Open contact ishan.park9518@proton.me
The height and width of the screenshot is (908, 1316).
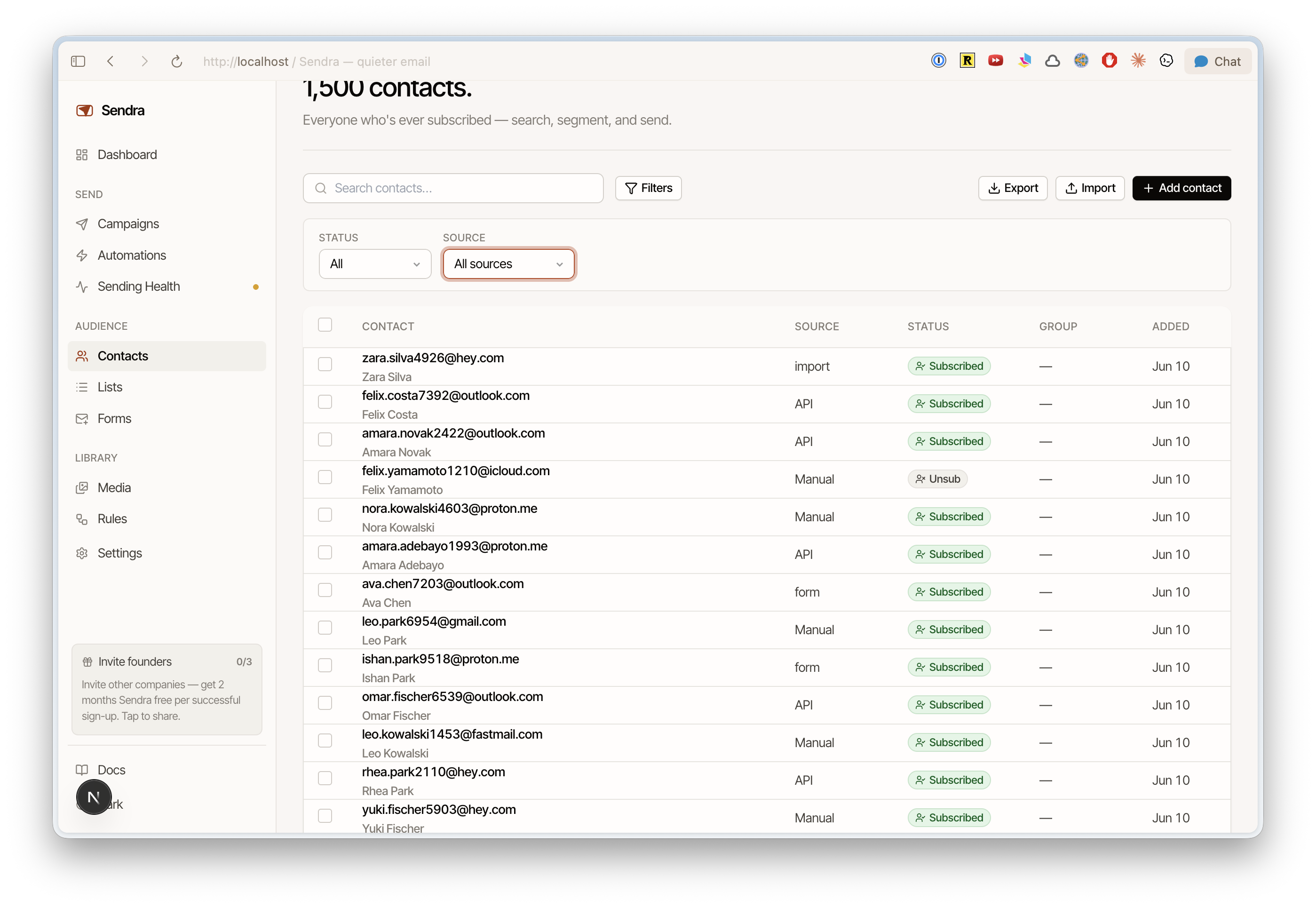coord(440,659)
